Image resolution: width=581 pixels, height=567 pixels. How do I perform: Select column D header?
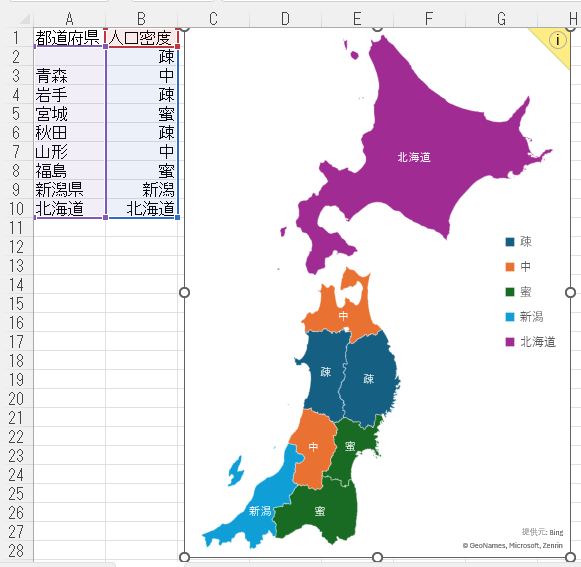[285, 19]
